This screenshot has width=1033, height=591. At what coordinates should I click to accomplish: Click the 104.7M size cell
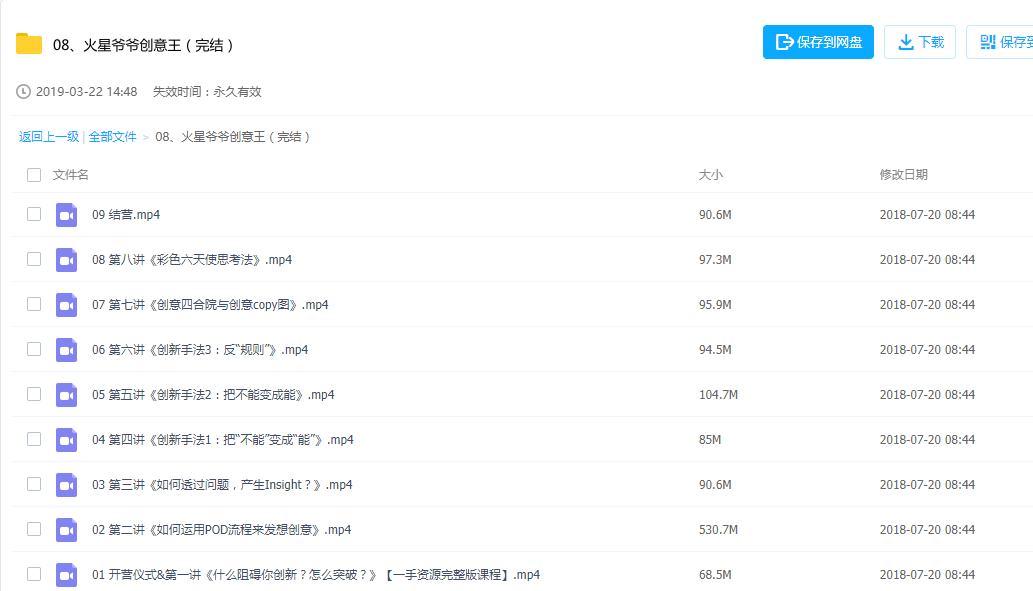[718, 395]
